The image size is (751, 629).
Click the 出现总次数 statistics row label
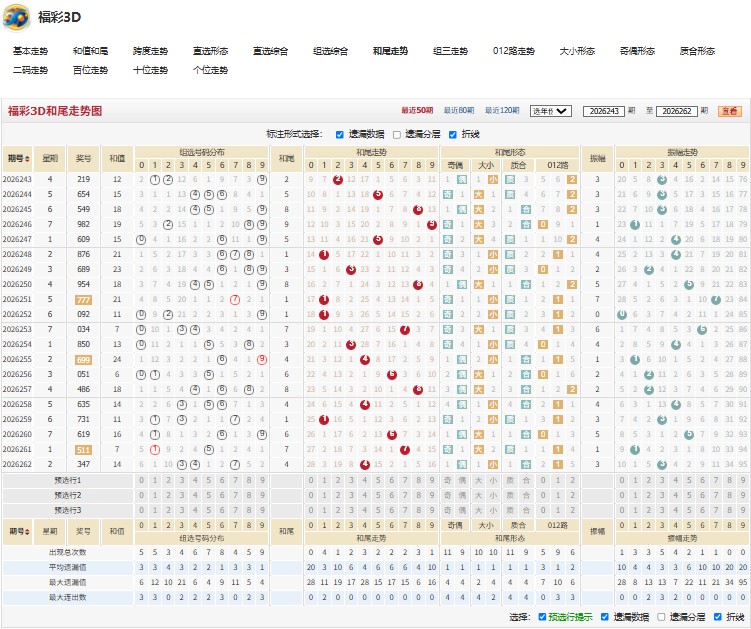click(x=68, y=552)
